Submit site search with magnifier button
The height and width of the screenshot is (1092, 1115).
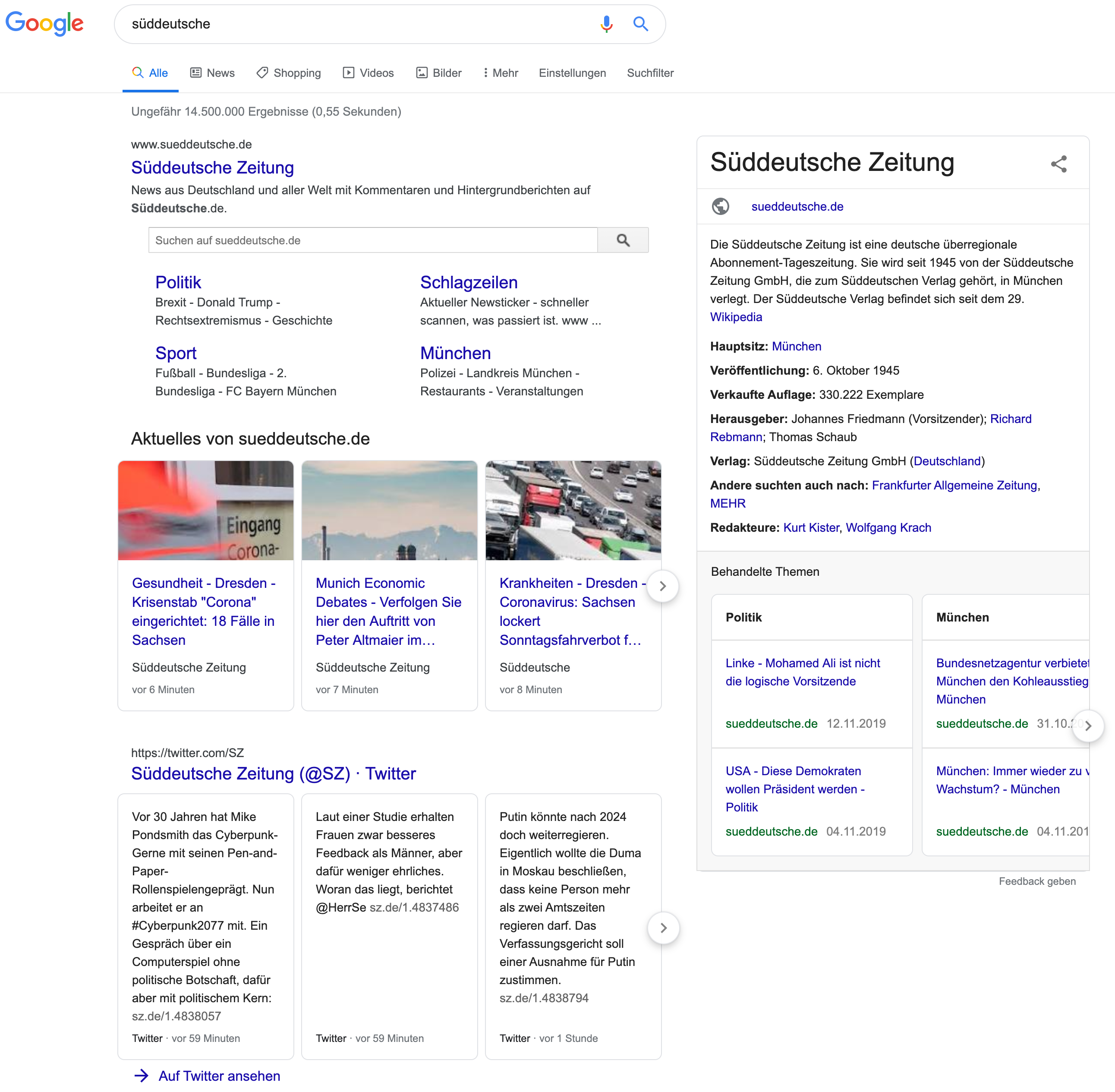coord(623,240)
